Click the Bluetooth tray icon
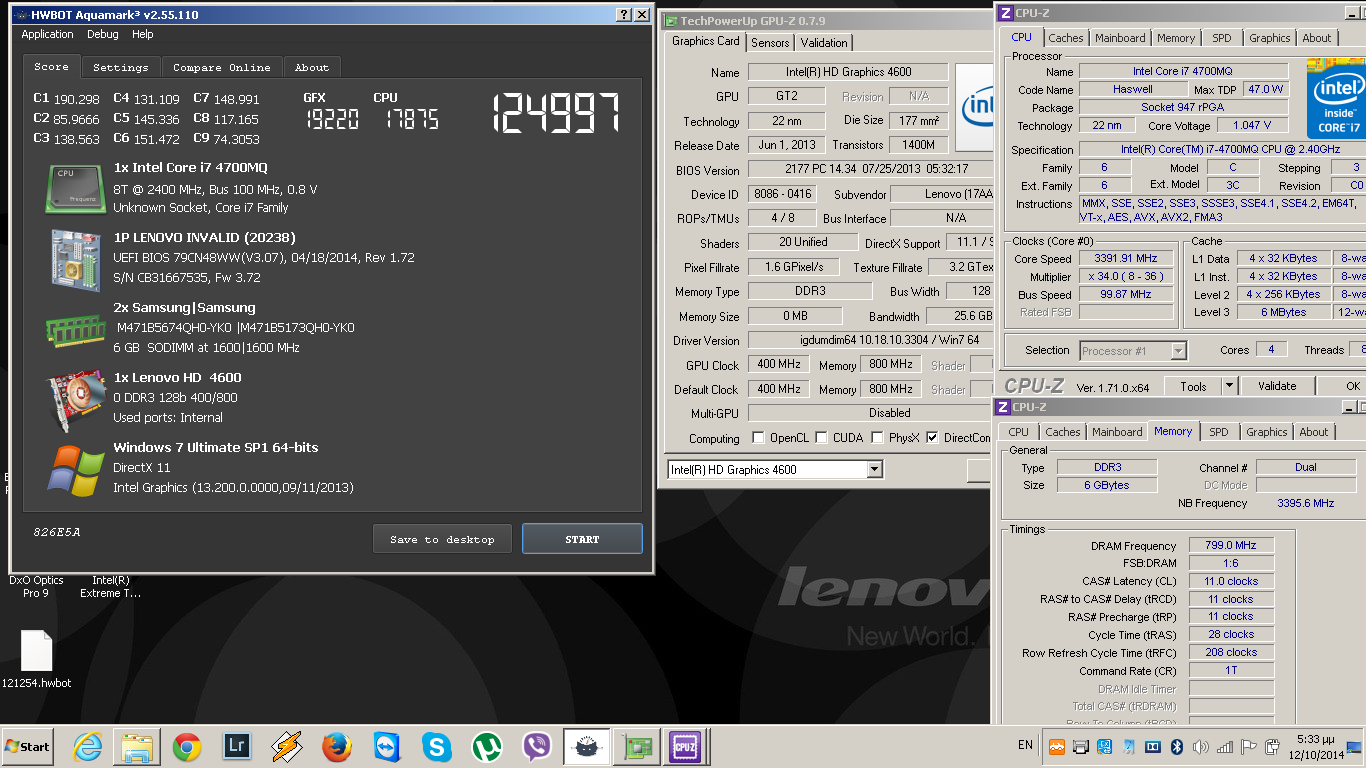Viewport: 1366px width, 768px height. click(1177, 747)
